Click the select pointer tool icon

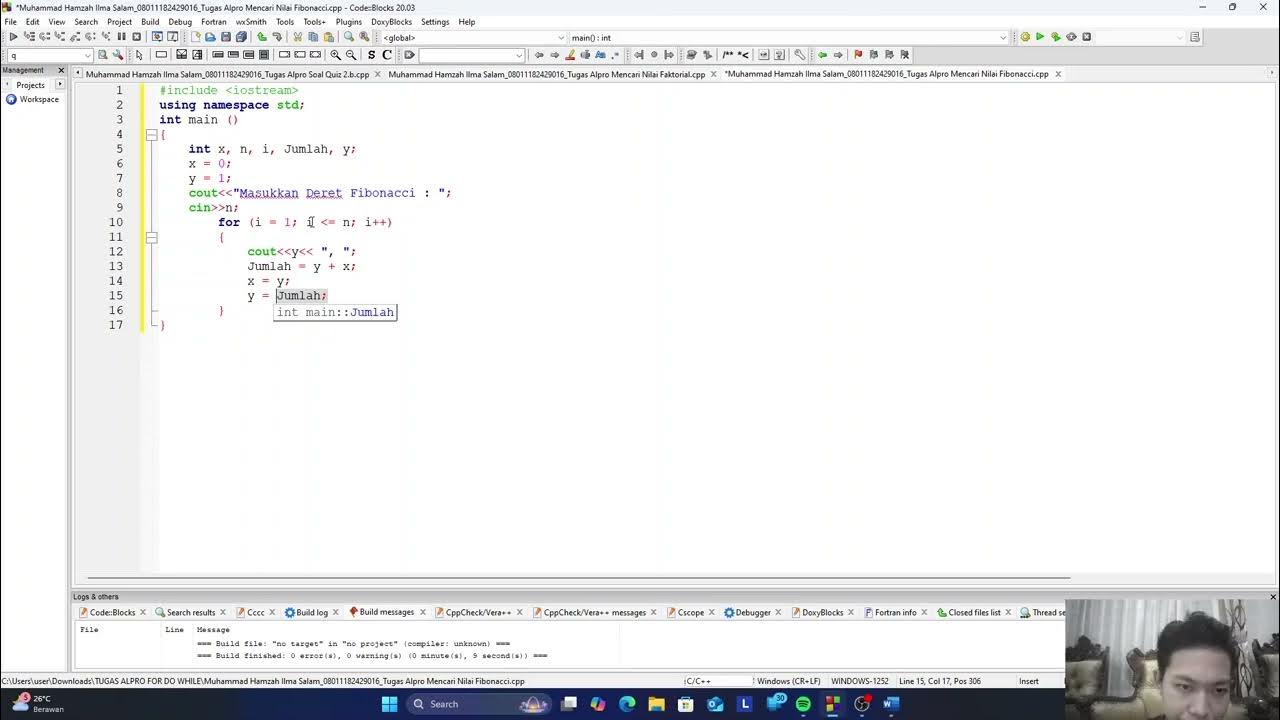139,55
